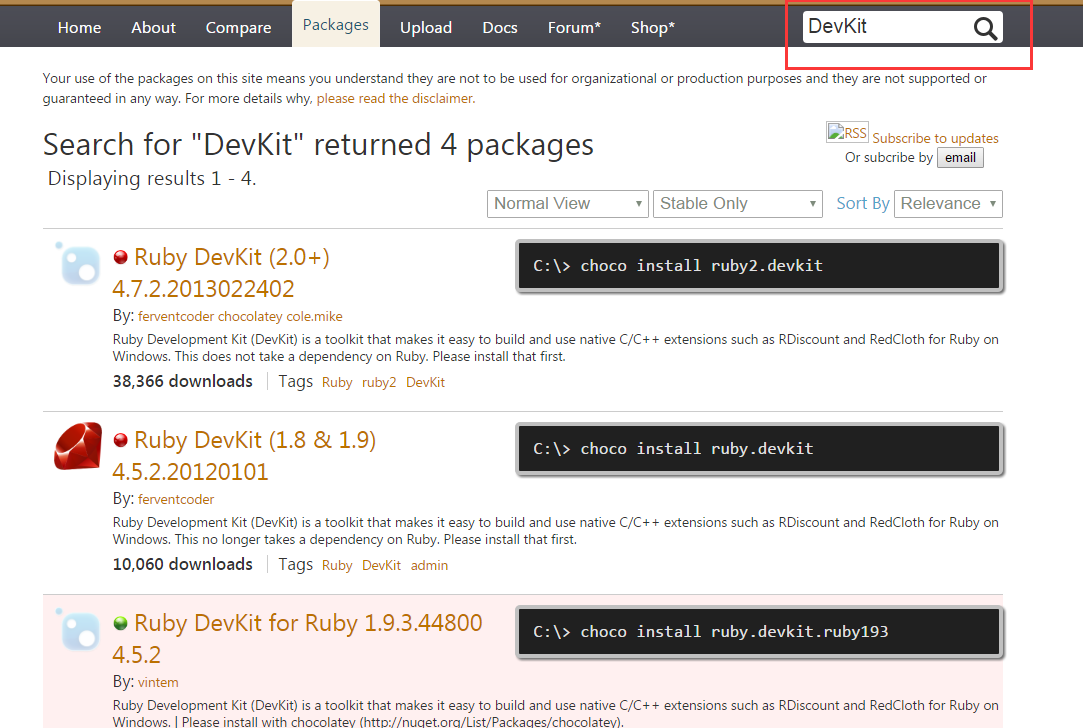
Task: Select the Packages tab
Action: [x=336, y=25]
